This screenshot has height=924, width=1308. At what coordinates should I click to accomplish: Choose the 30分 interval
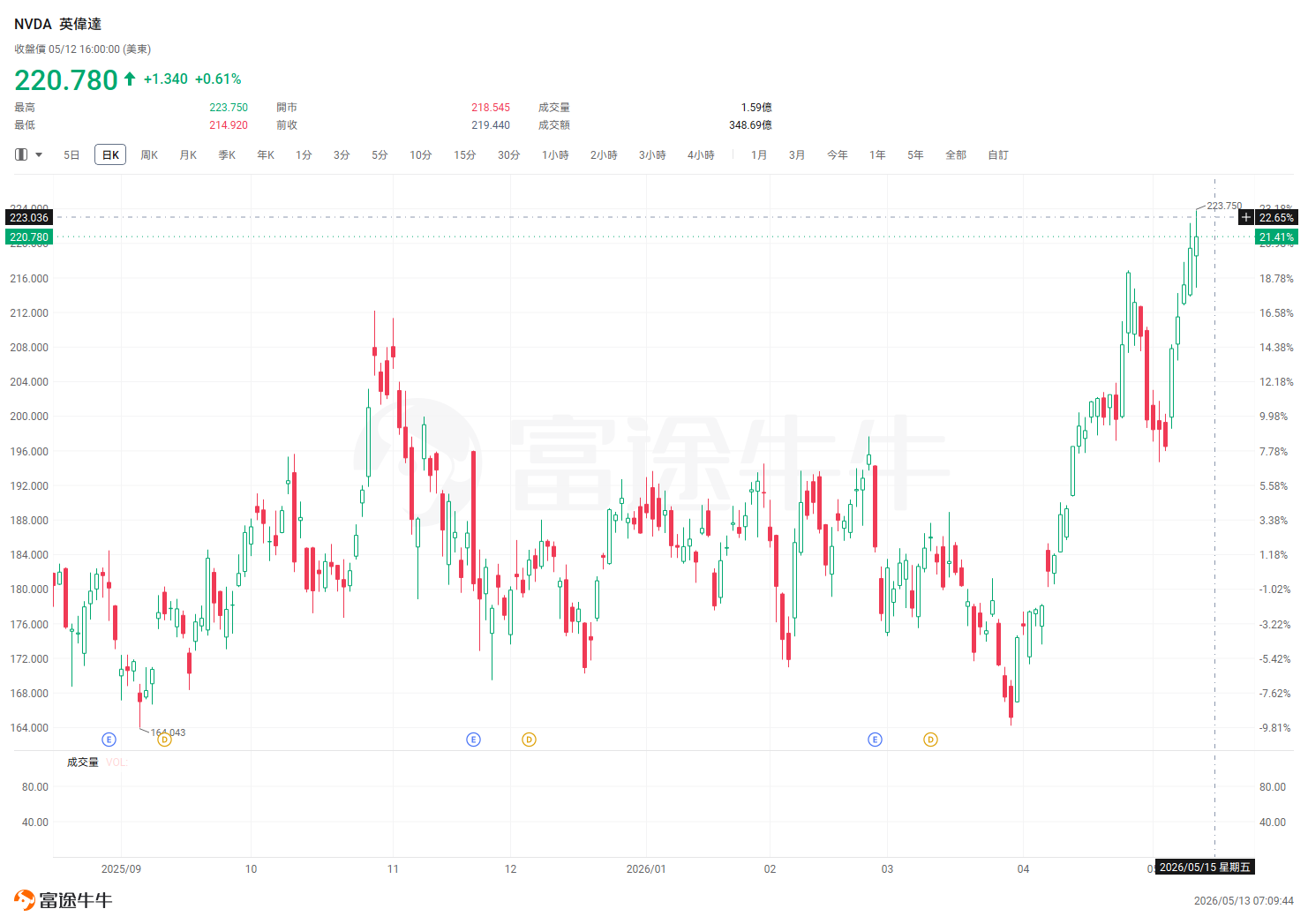(509, 155)
